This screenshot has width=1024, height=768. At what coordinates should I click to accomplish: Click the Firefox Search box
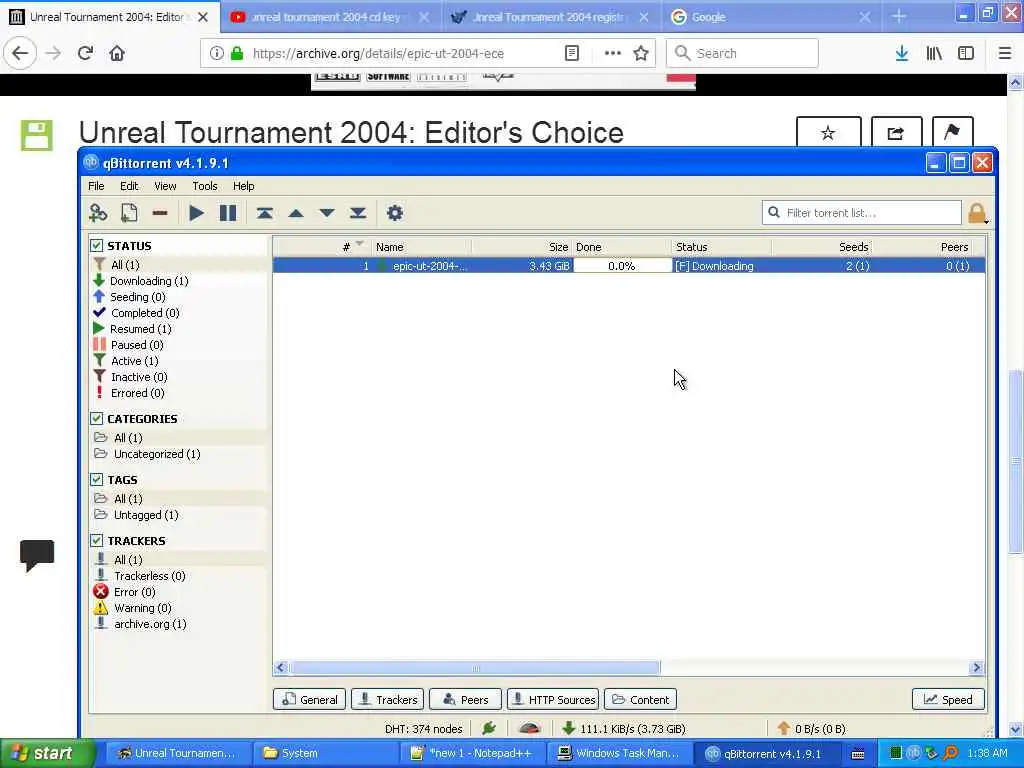743,54
